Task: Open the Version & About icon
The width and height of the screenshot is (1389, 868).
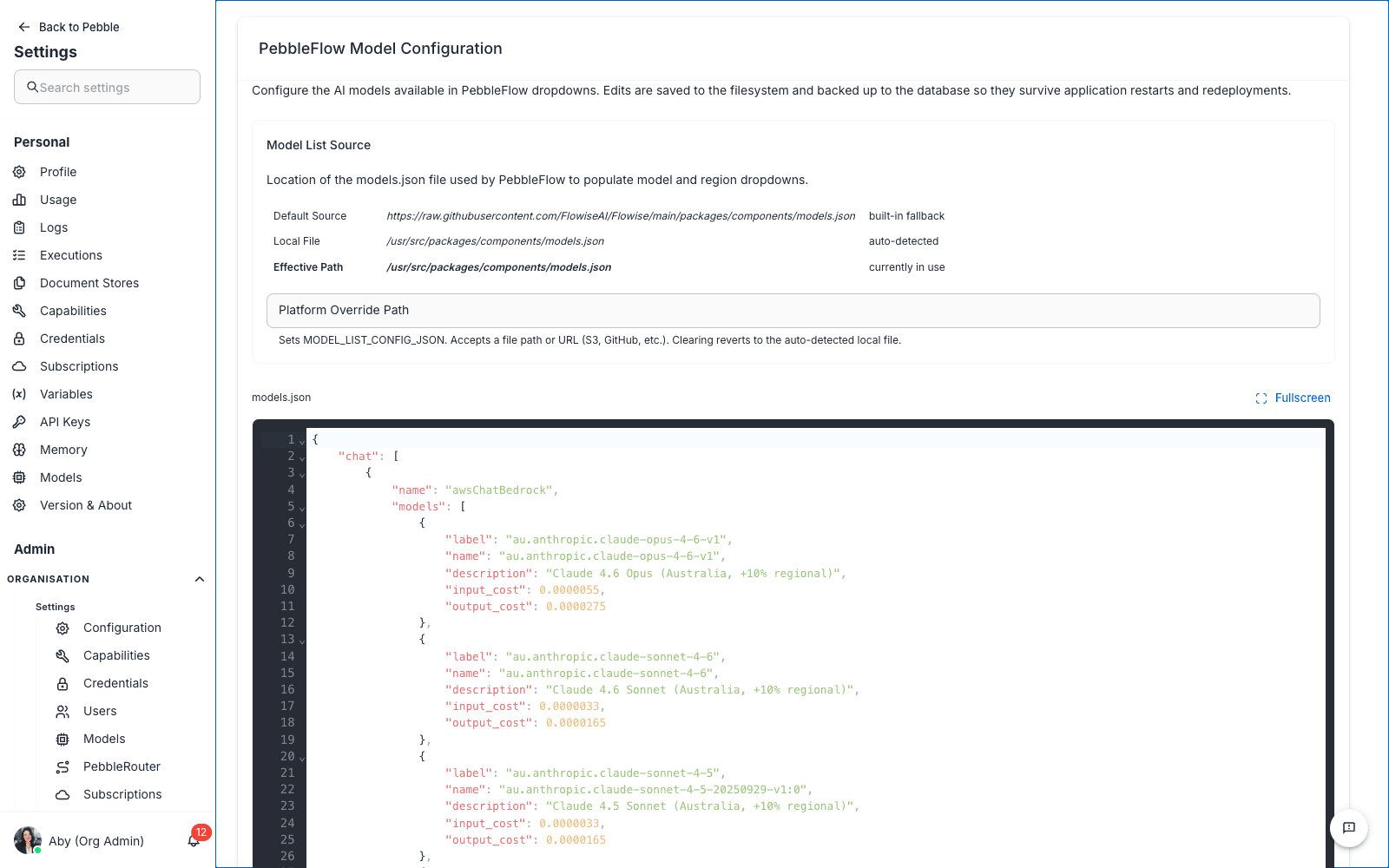Action: (x=19, y=505)
